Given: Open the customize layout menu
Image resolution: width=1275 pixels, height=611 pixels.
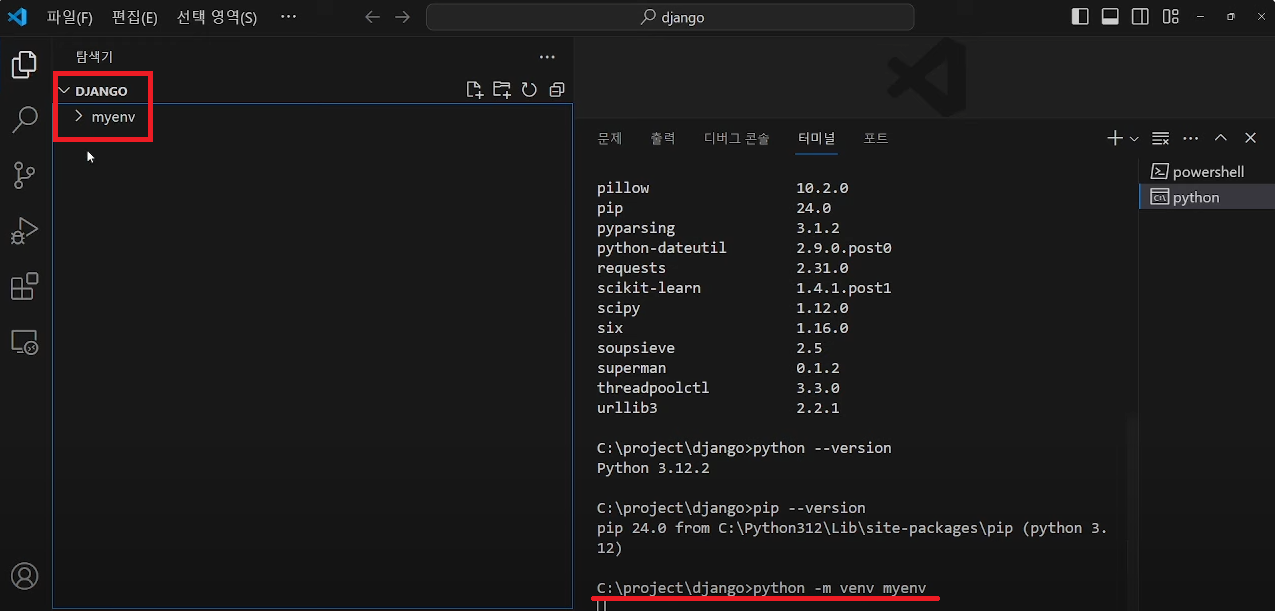Looking at the screenshot, I should point(1170,17).
